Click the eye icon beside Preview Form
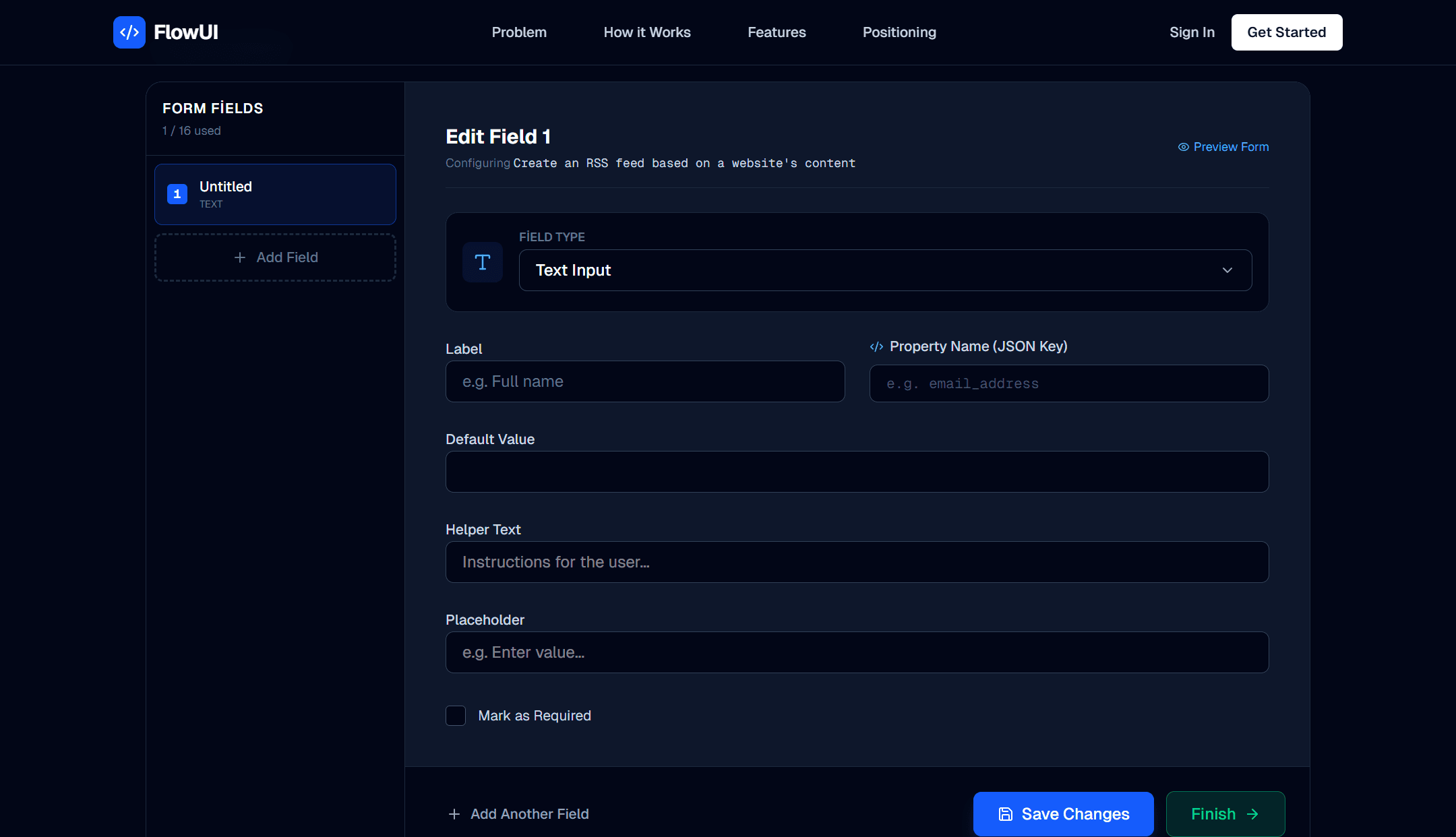The width and height of the screenshot is (1456, 837). coord(1182,147)
